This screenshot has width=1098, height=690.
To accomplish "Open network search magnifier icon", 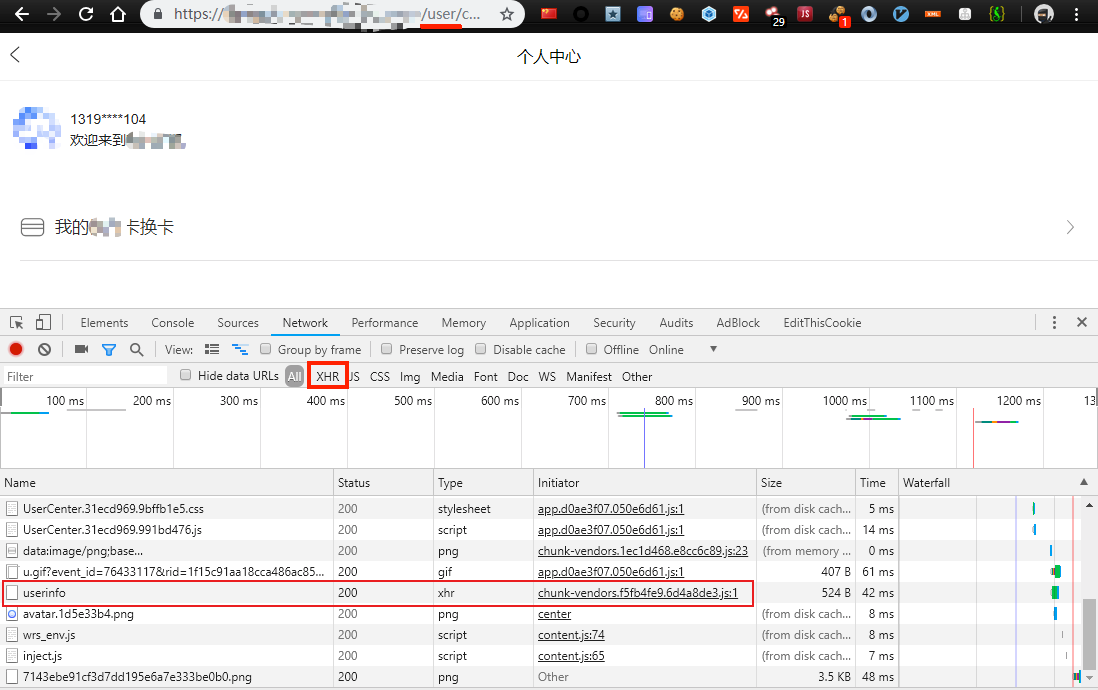I will [137, 349].
